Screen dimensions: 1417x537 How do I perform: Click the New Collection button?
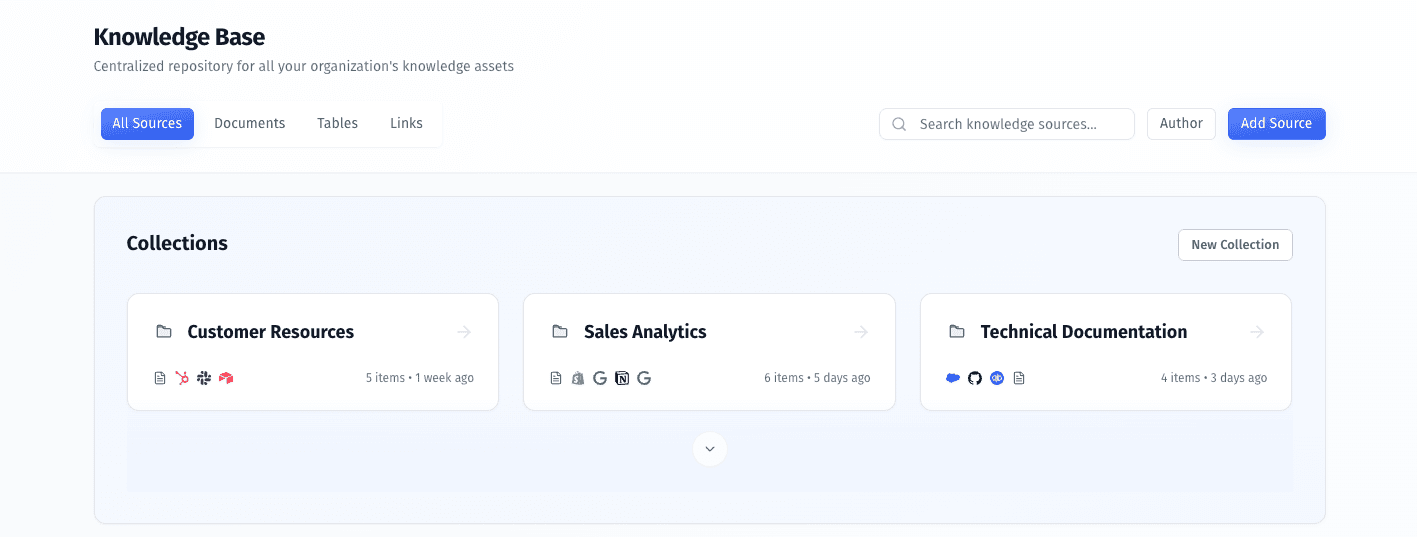point(1235,245)
